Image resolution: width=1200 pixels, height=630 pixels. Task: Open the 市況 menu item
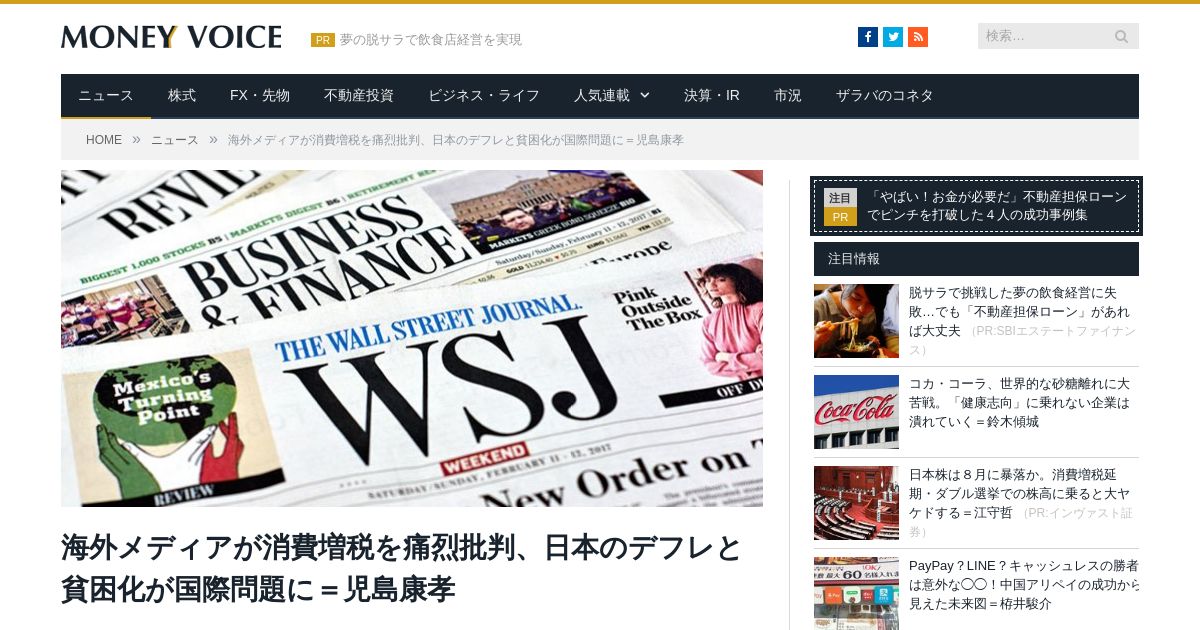tap(788, 96)
